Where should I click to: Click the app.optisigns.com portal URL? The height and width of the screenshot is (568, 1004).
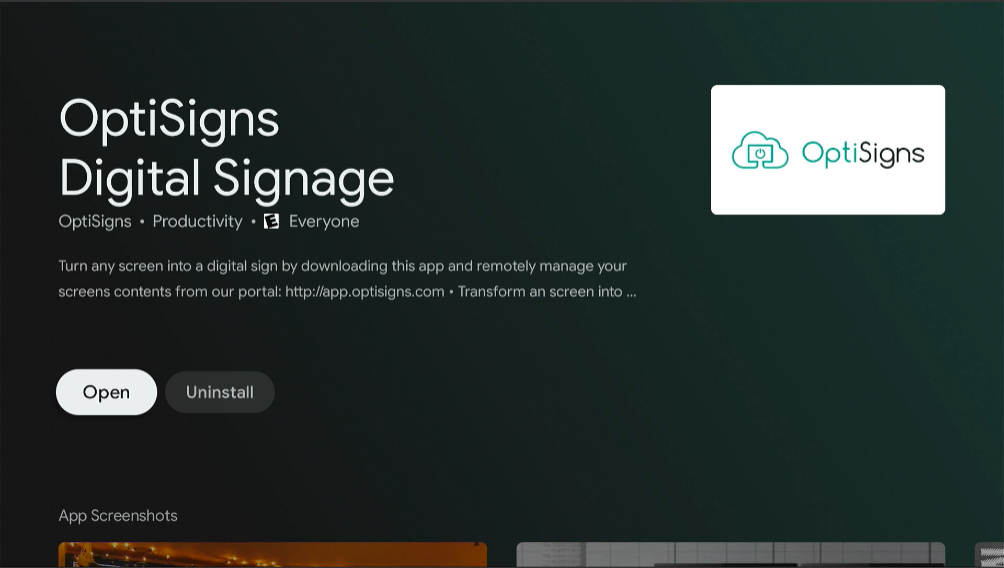tap(364, 292)
